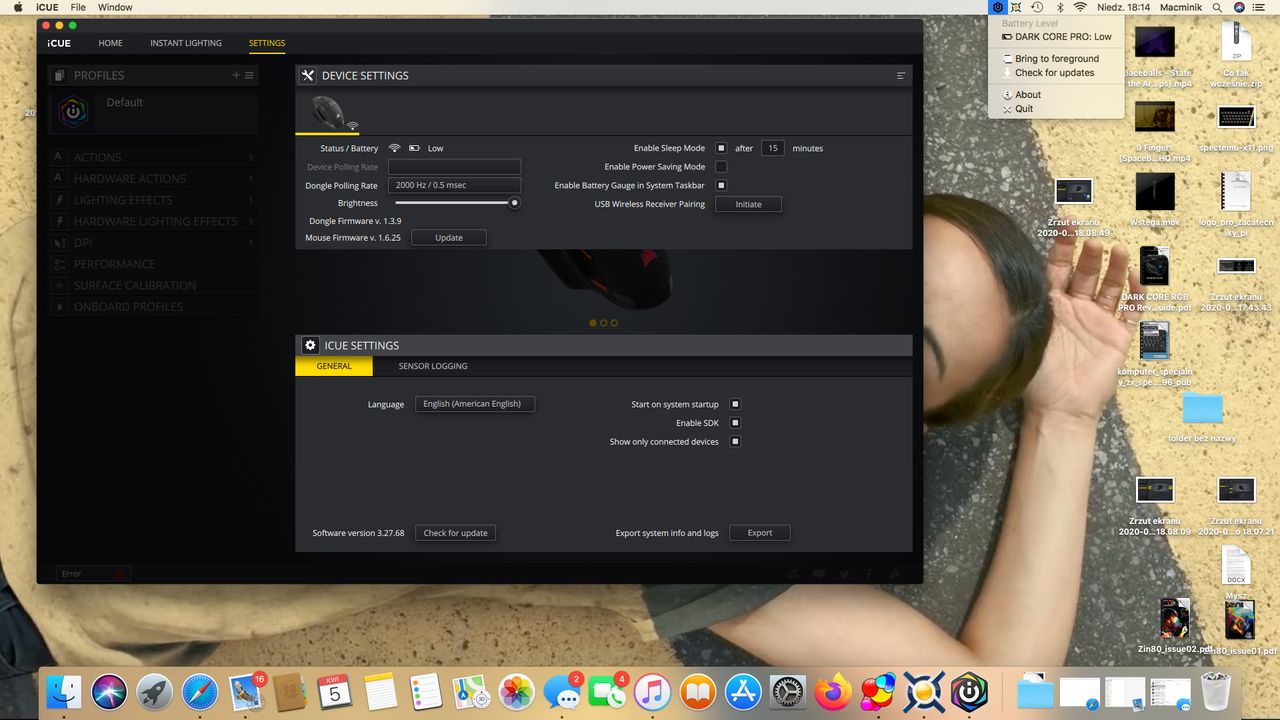Select the DARK CORE PRO mouse device icon

[x=328, y=112]
